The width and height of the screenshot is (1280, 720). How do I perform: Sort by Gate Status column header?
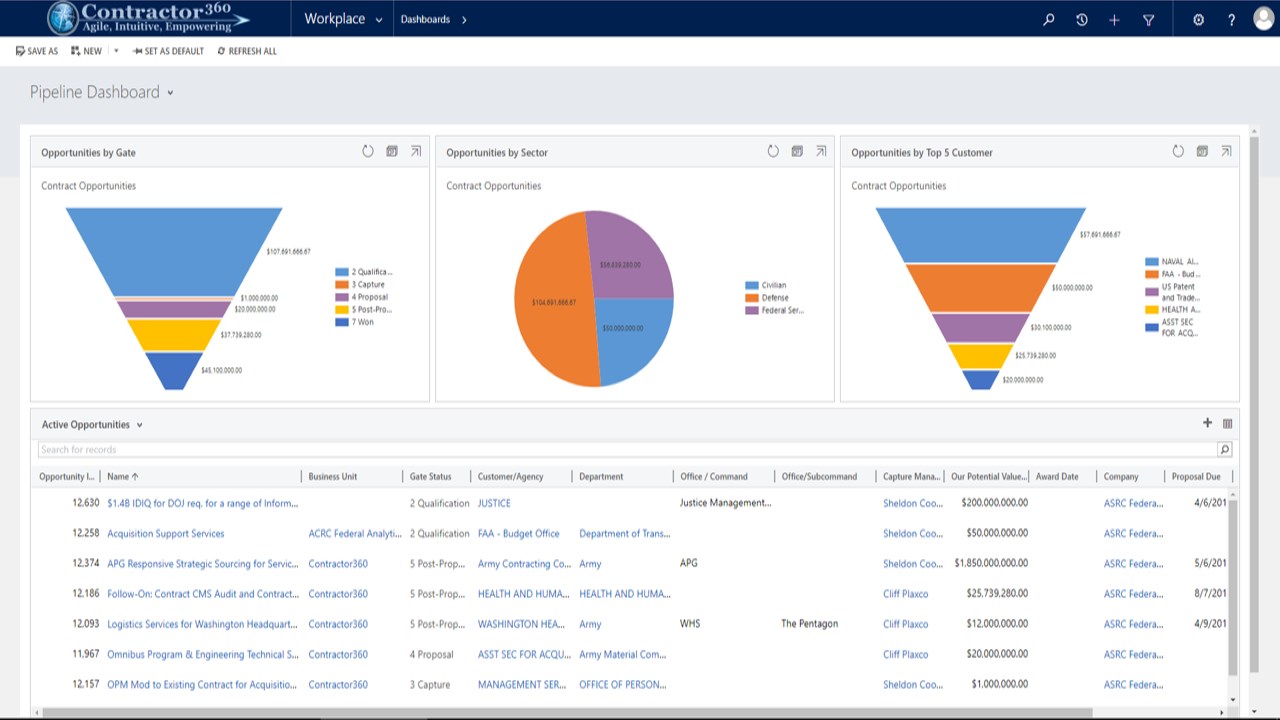[431, 477]
